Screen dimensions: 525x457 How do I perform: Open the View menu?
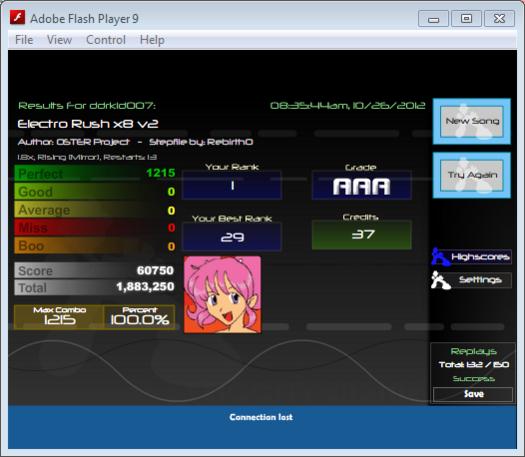(59, 40)
